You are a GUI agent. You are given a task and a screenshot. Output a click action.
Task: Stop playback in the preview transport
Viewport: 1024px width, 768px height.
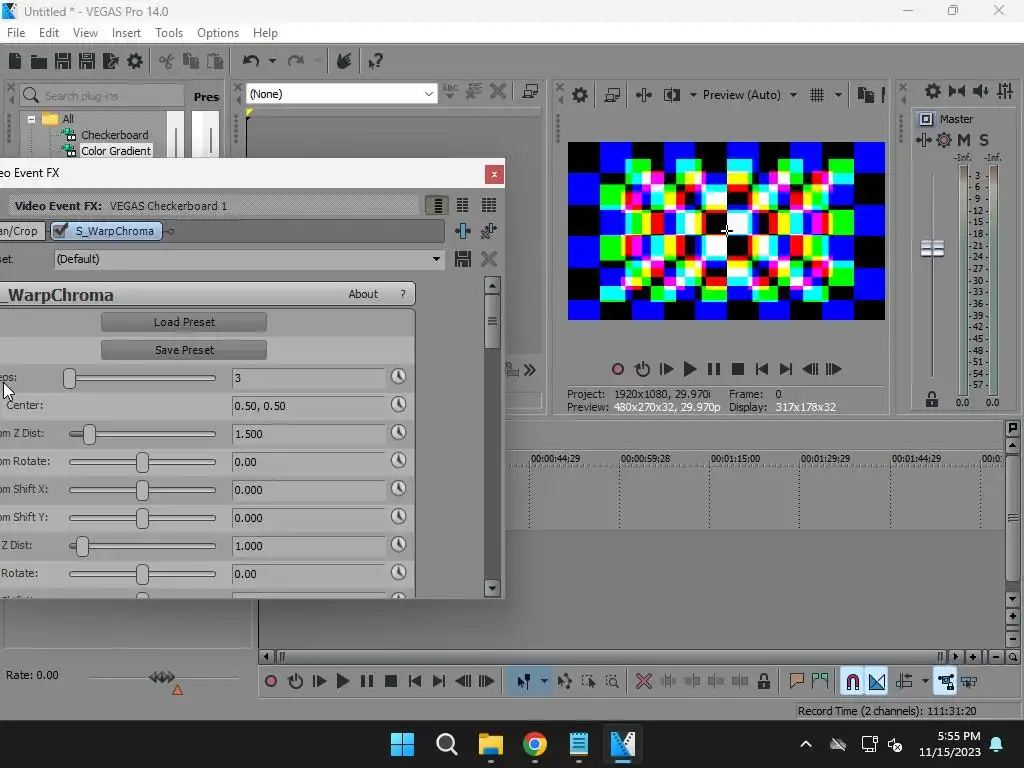(x=738, y=369)
